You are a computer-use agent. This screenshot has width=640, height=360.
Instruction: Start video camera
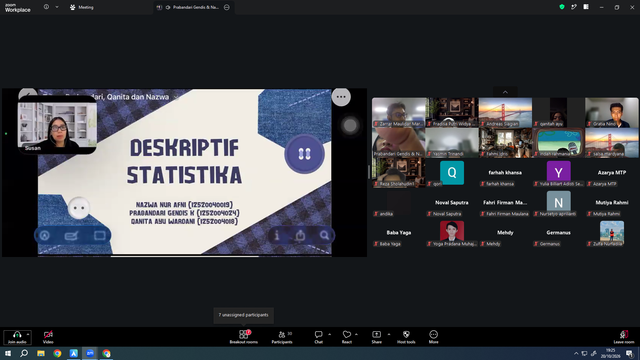coord(48,337)
